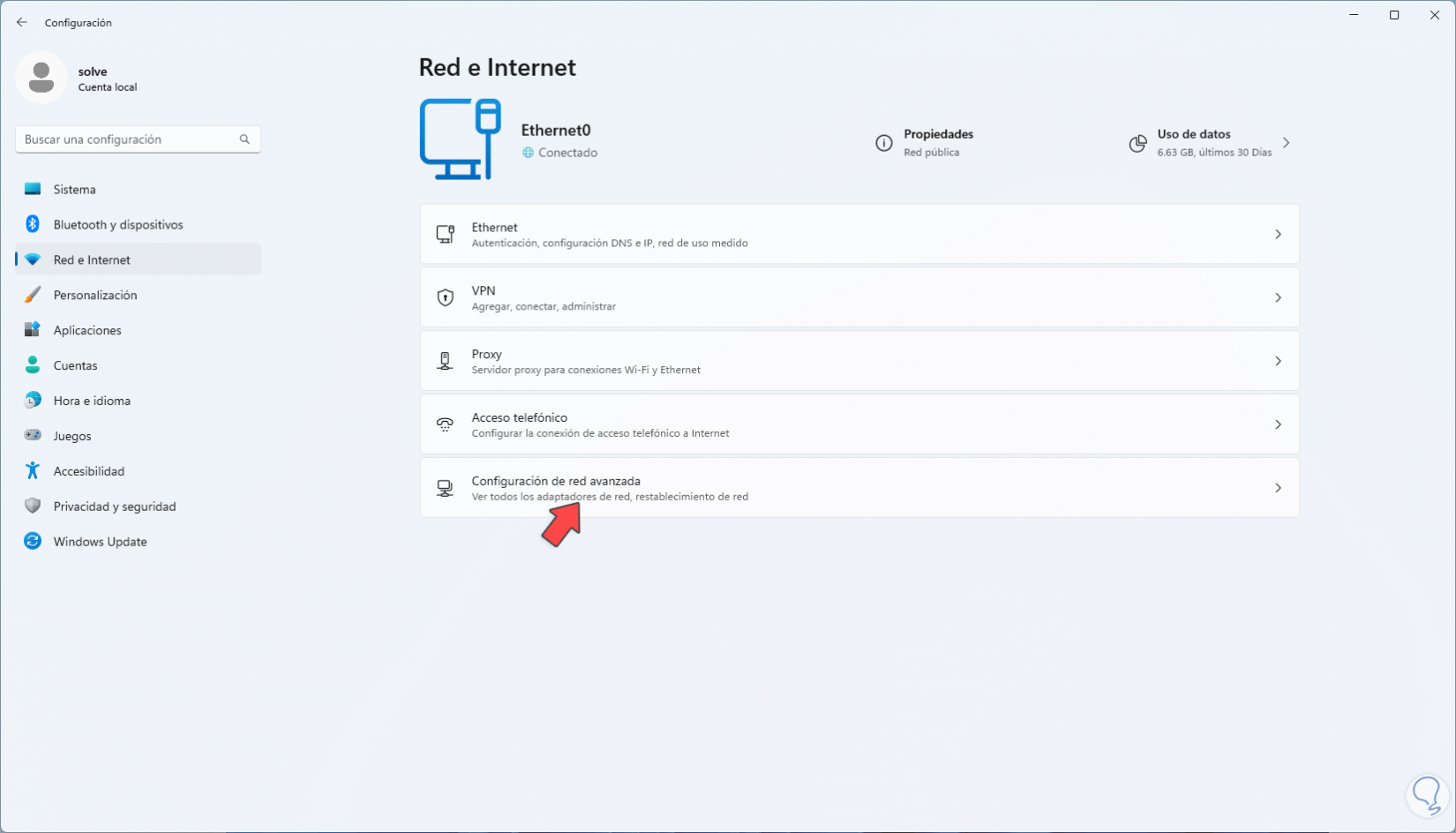Expand the Ethernet row chevron

point(1278,234)
